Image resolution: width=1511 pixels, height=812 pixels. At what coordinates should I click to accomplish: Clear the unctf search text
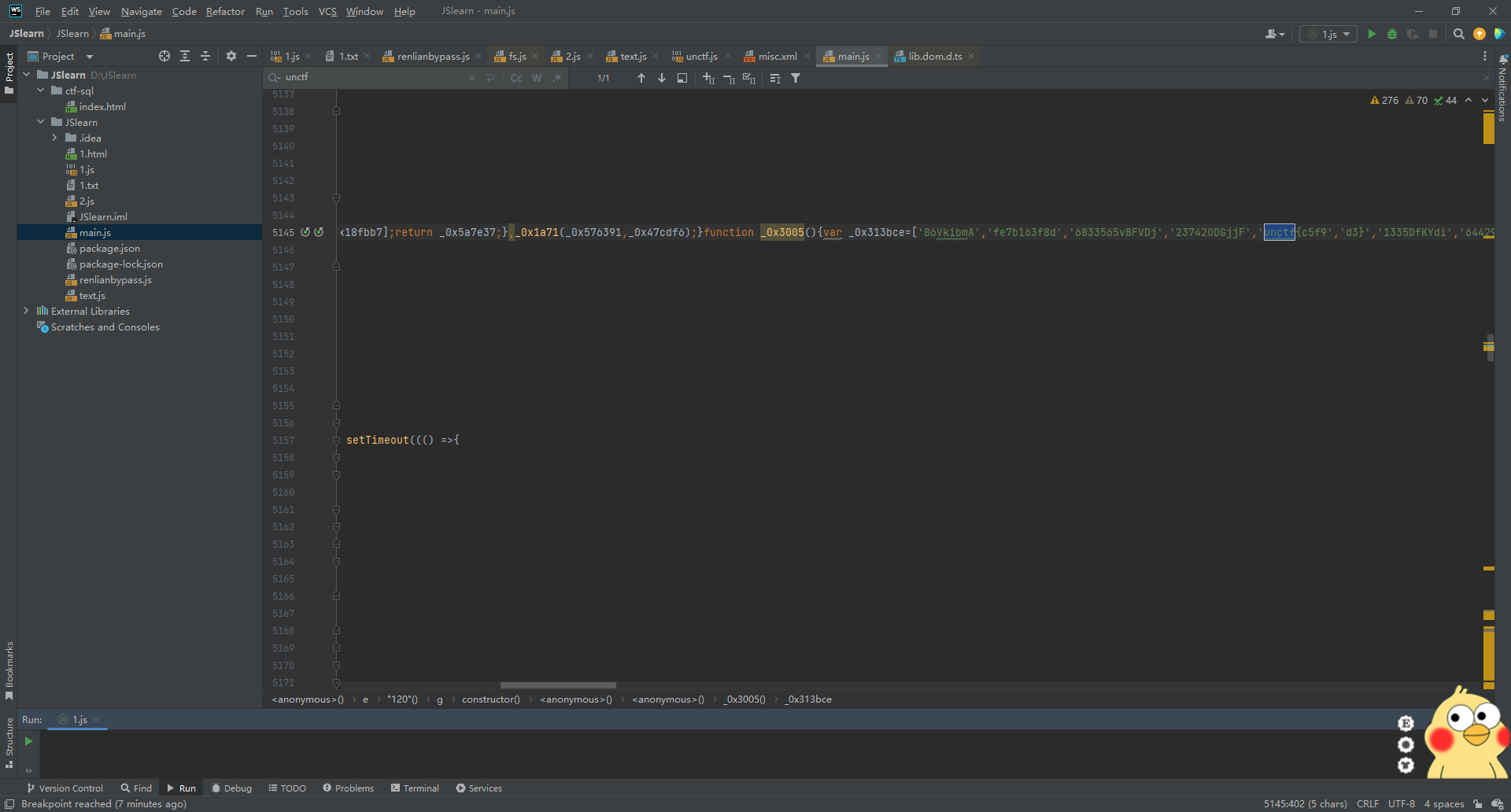472,78
